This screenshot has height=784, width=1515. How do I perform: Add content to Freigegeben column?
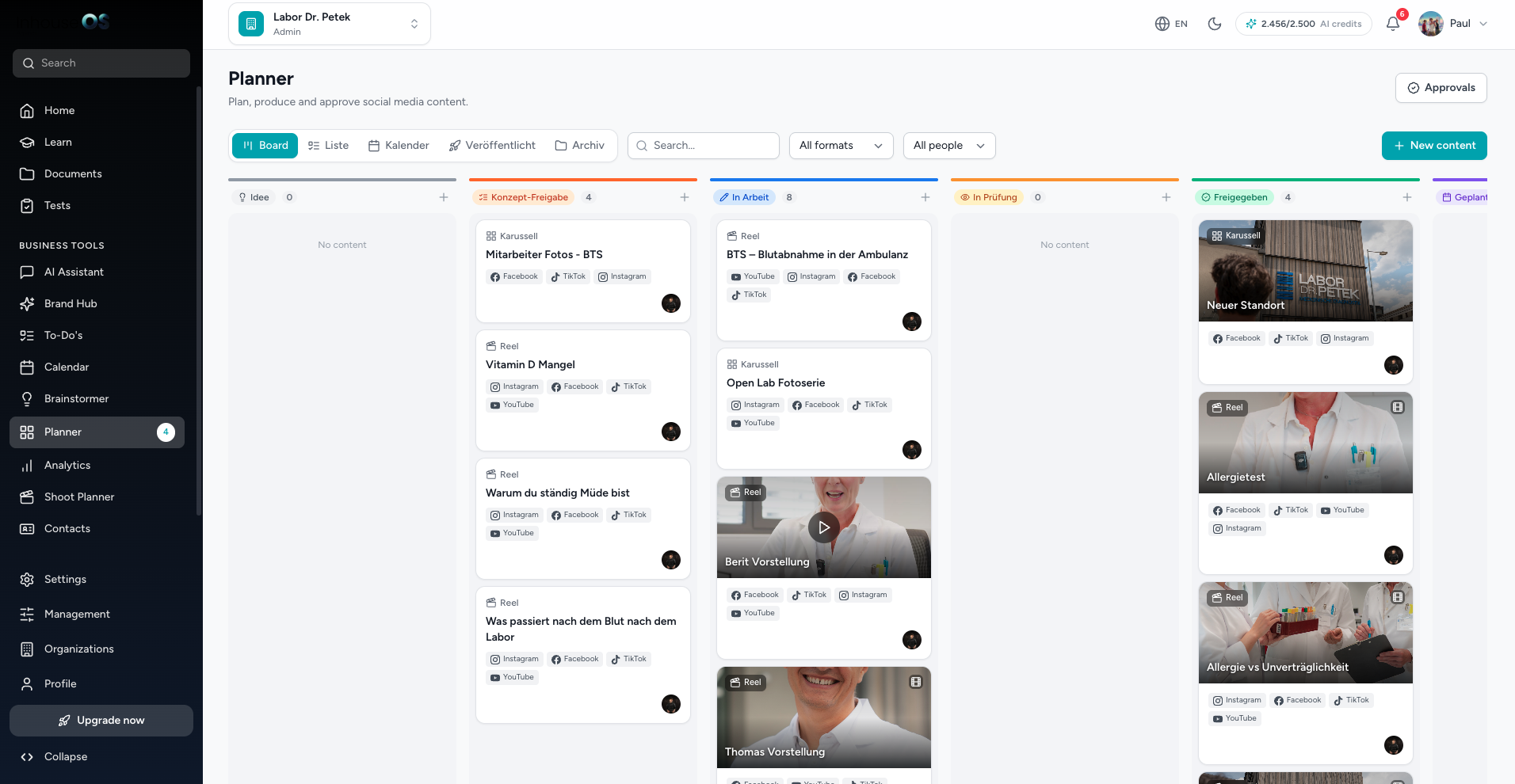click(x=1407, y=197)
